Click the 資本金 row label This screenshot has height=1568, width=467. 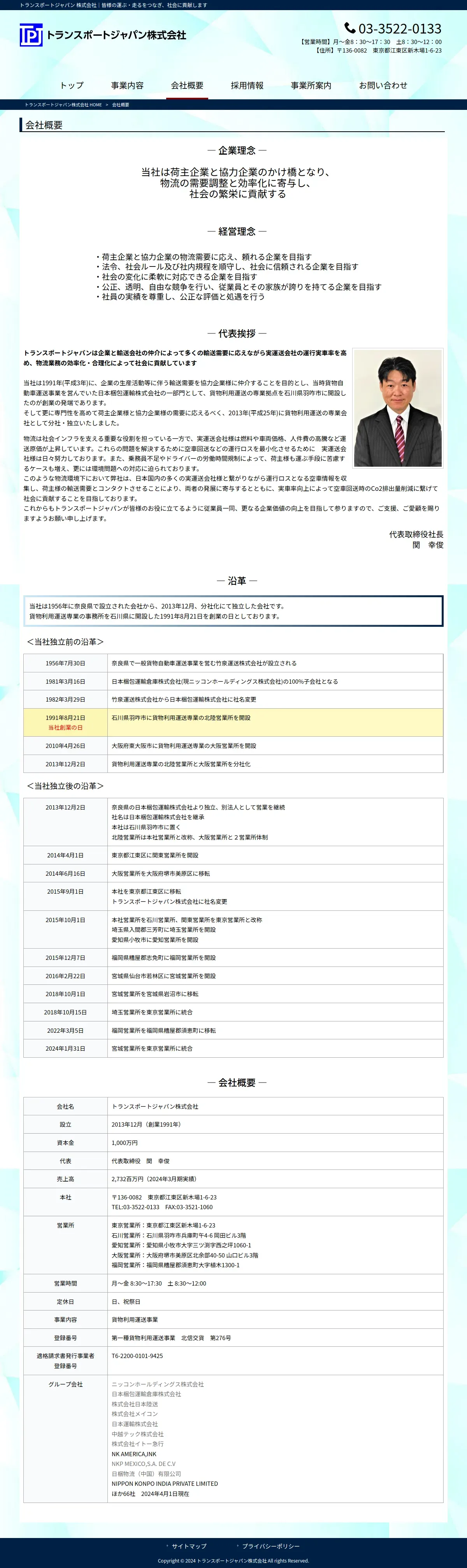click(65, 1143)
